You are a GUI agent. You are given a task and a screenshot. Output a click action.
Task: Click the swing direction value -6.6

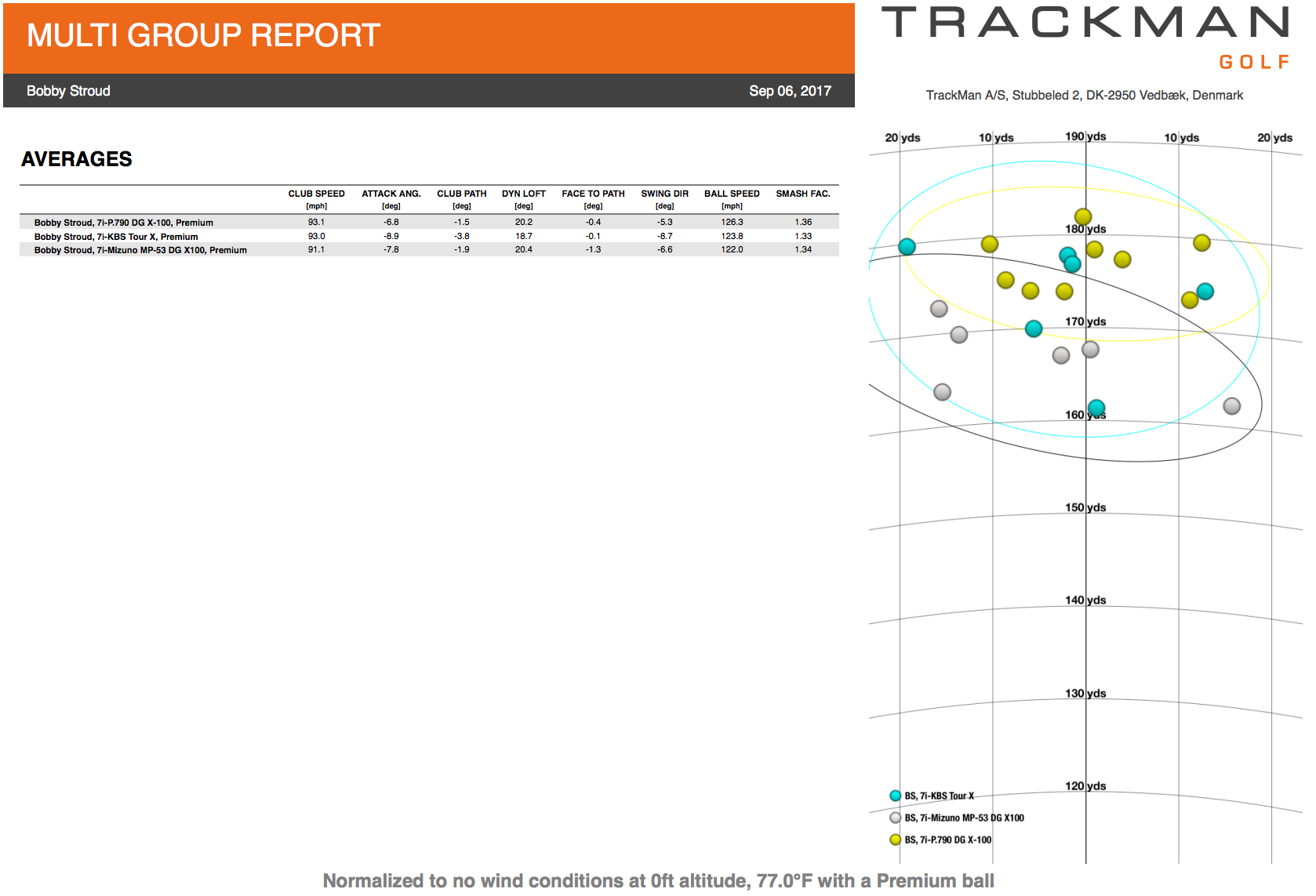(665, 250)
